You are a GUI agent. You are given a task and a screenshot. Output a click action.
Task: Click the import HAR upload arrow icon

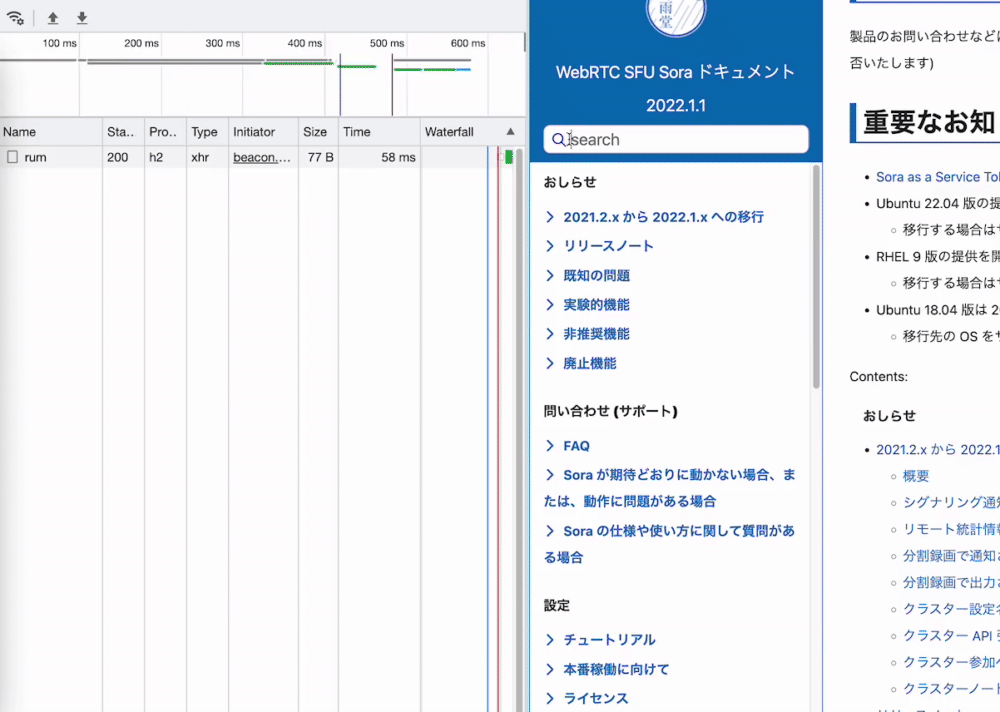tap(53, 18)
